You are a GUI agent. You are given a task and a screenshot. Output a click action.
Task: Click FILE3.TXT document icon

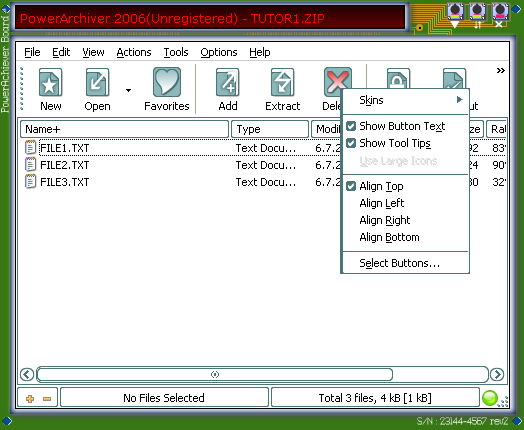pyautogui.click(x=30, y=181)
